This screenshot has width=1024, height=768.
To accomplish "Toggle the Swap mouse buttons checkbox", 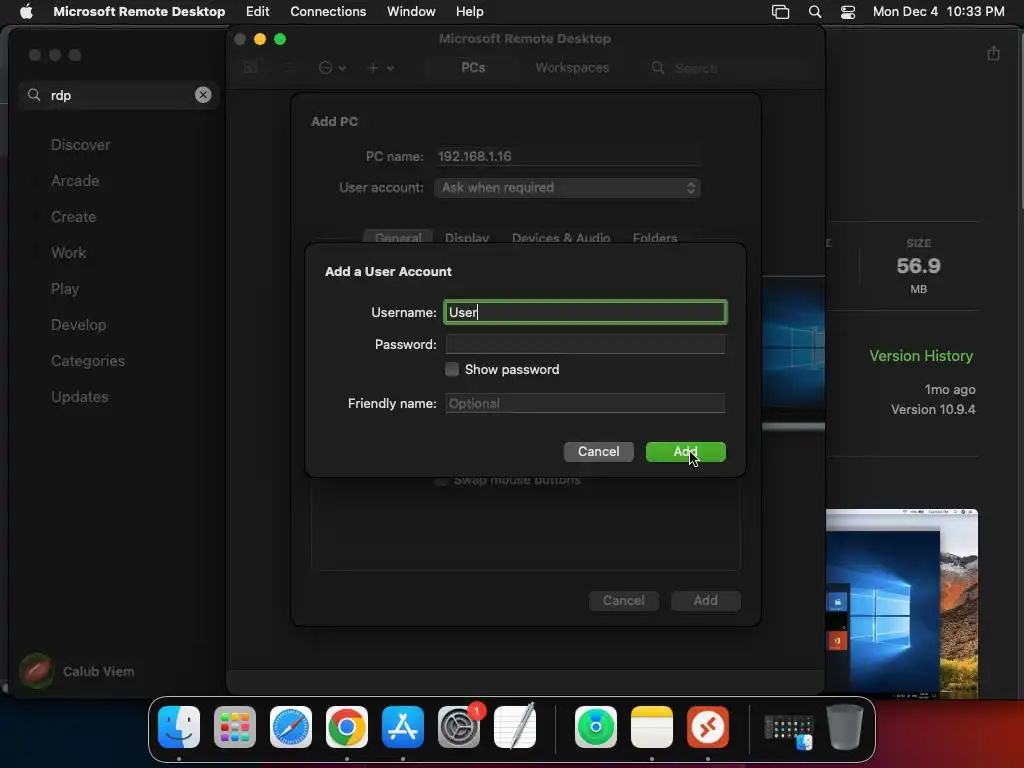I will 441,480.
